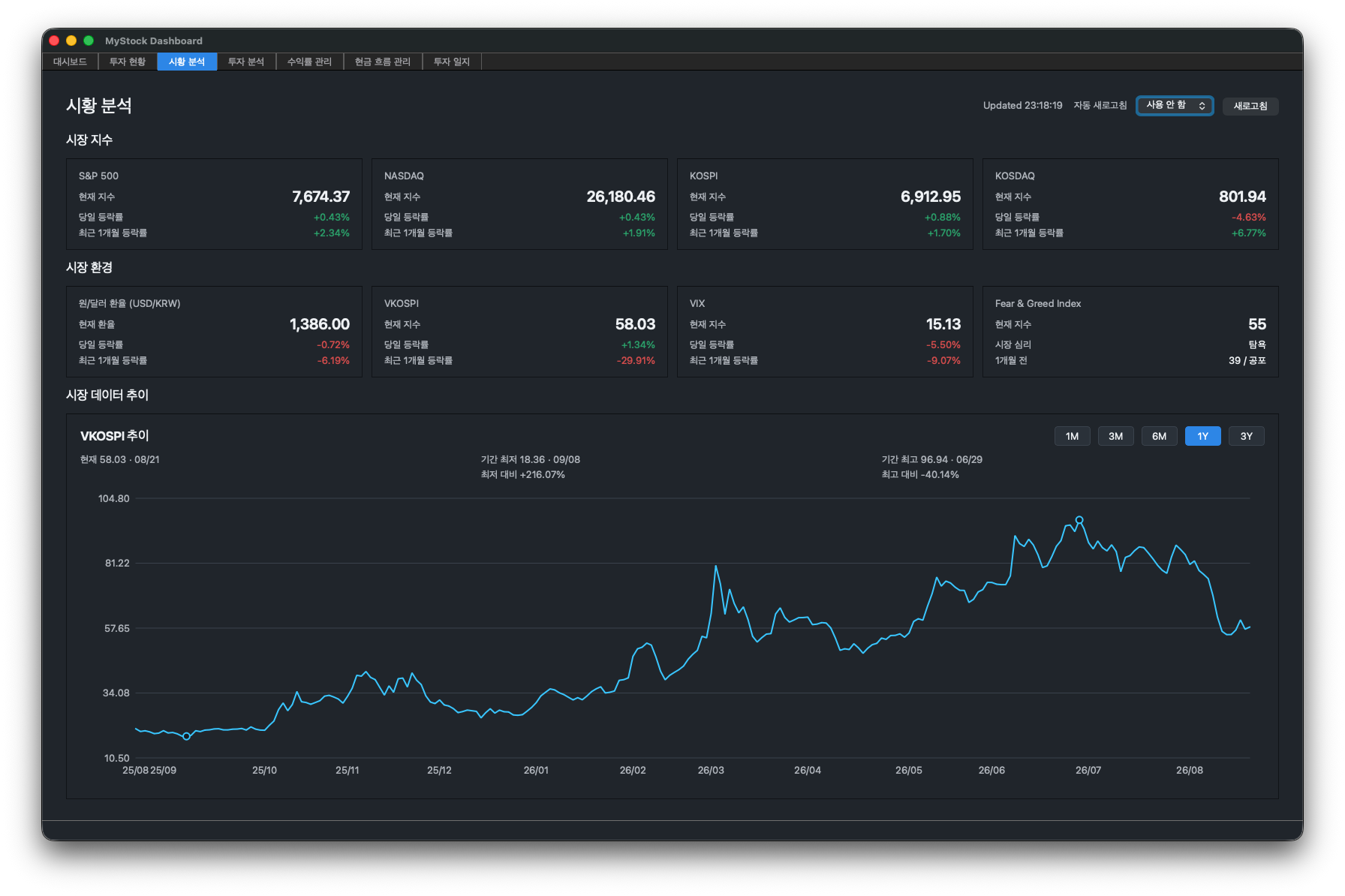Click the active 1Y range button

[1202, 436]
